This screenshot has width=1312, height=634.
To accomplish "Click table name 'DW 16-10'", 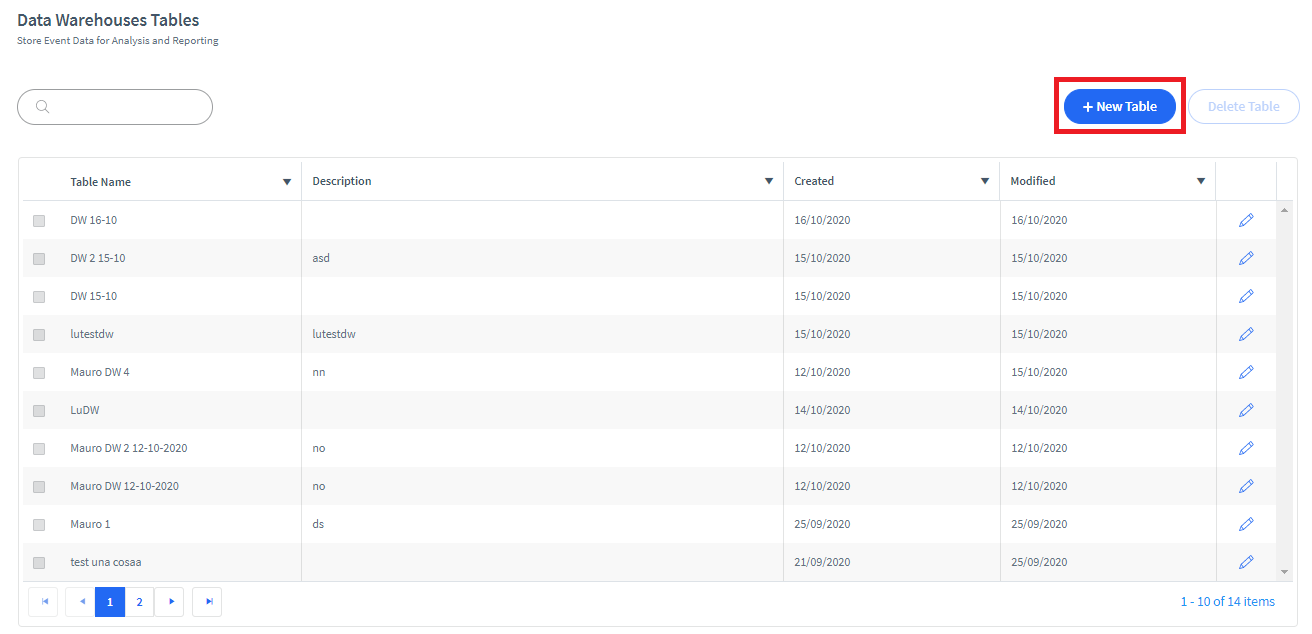I will coord(93,220).
